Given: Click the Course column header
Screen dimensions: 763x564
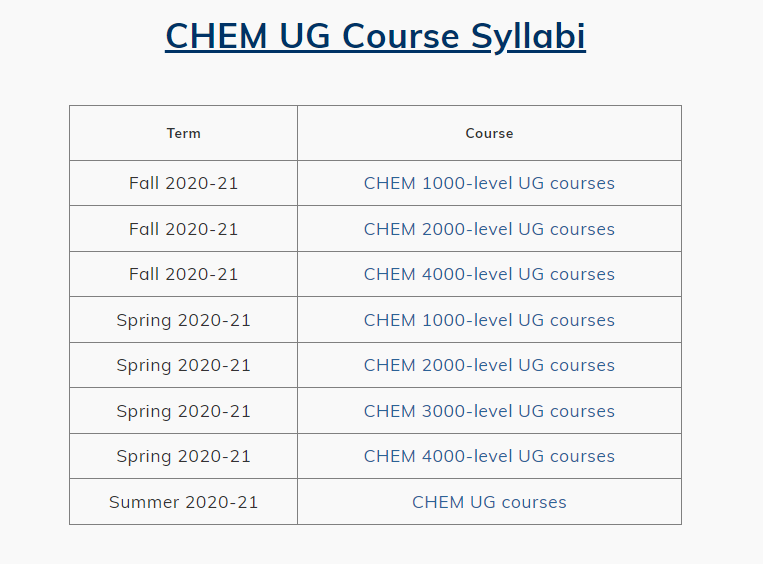Looking at the screenshot, I should (489, 133).
